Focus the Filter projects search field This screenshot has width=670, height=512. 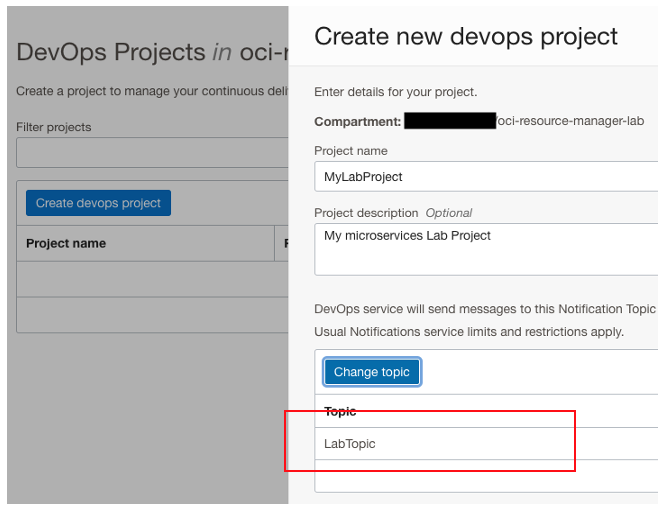coord(152,153)
